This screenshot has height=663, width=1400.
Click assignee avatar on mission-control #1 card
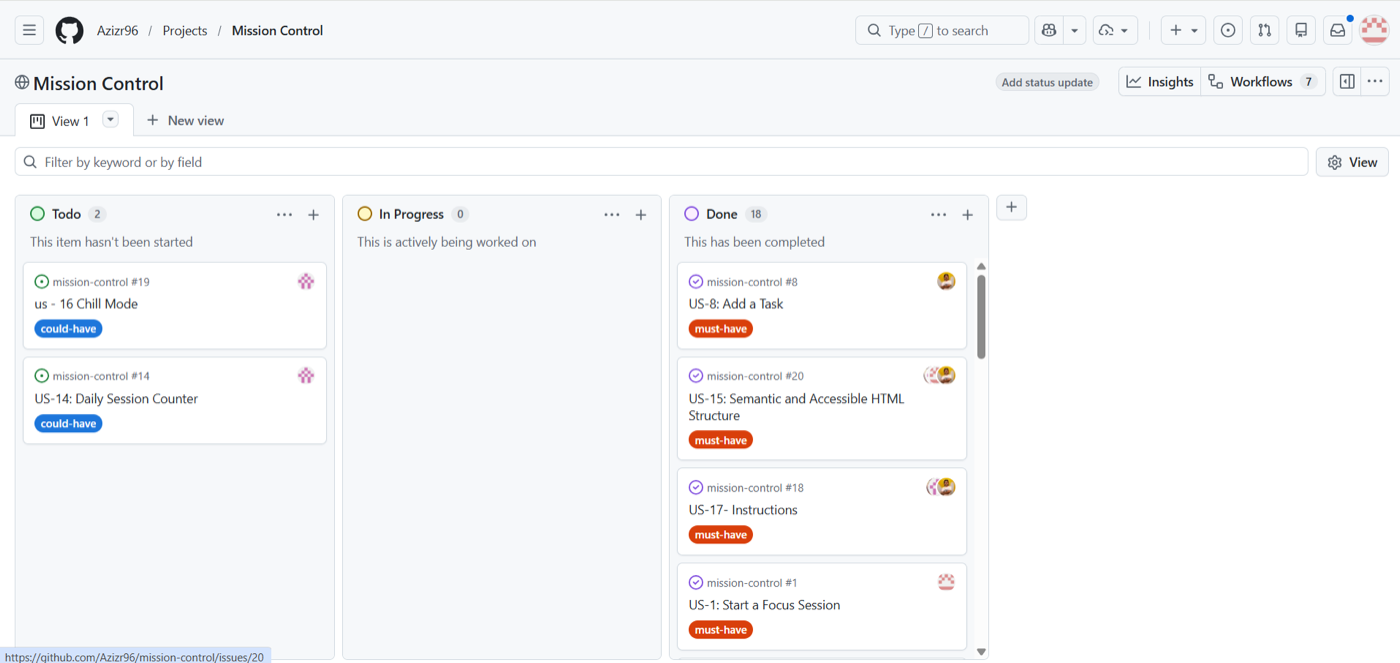click(x=946, y=582)
